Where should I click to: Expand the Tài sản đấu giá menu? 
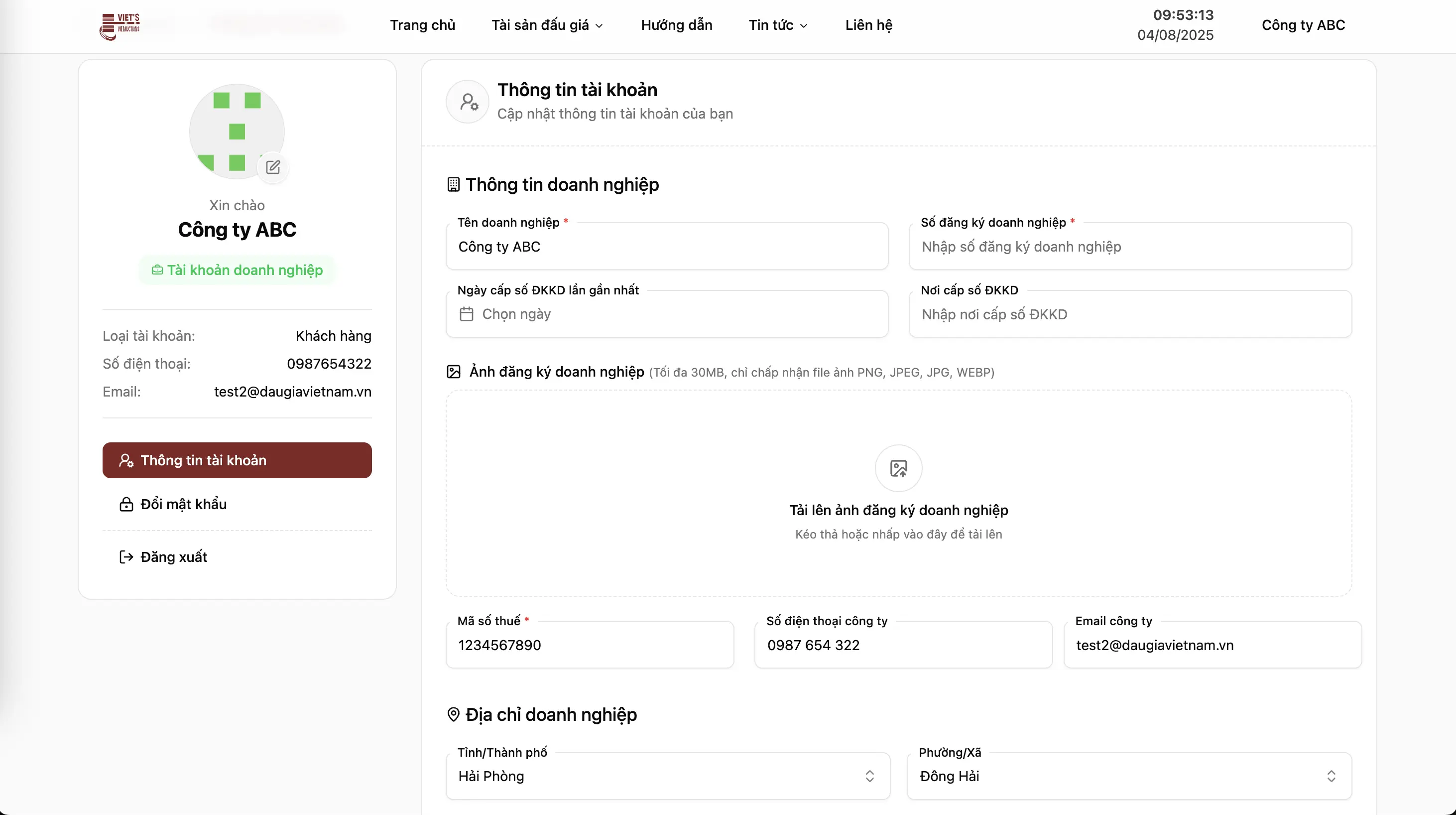pyautogui.click(x=547, y=25)
